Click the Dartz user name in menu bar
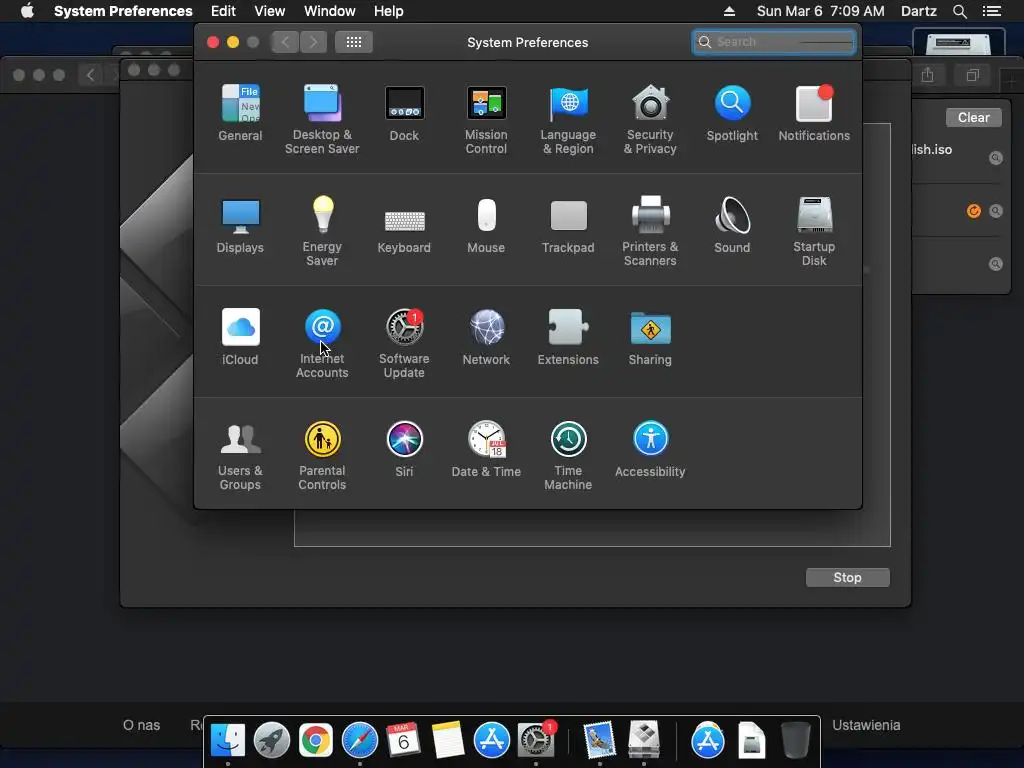This screenshot has height=768, width=1024. pyautogui.click(x=918, y=11)
